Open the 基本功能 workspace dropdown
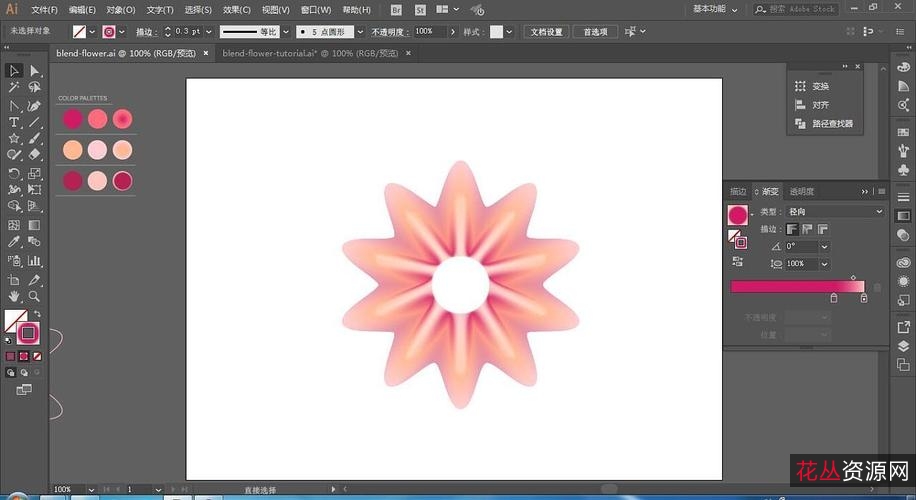The height and width of the screenshot is (500, 916). pyautogui.click(x=715, y=9)
